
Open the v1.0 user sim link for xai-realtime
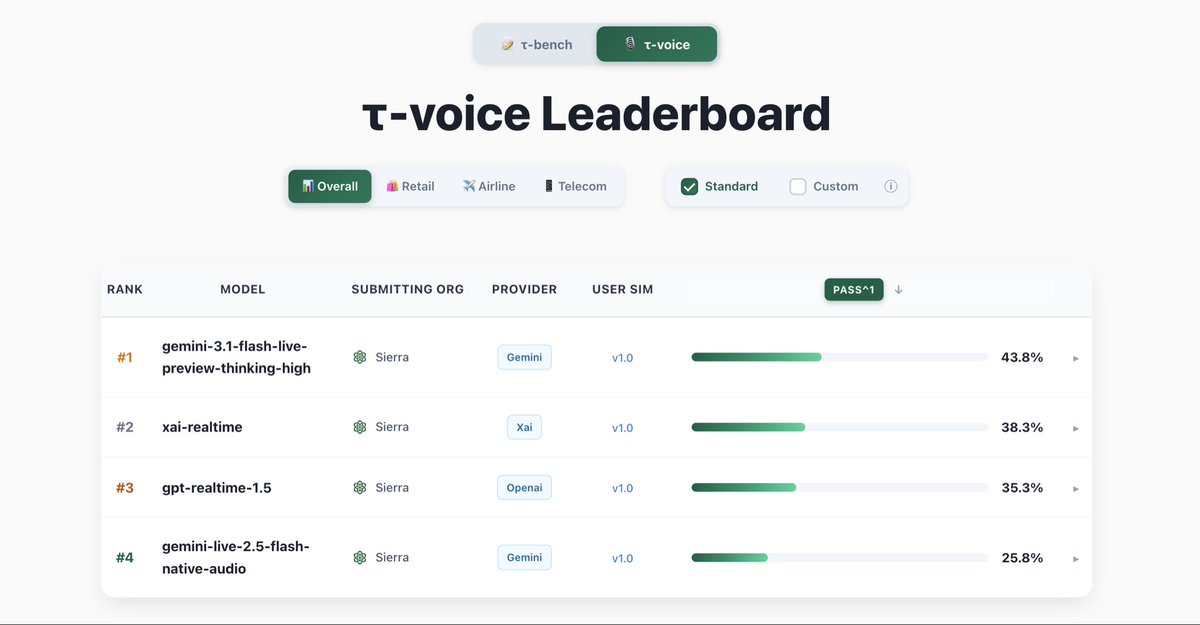point(622,428)
